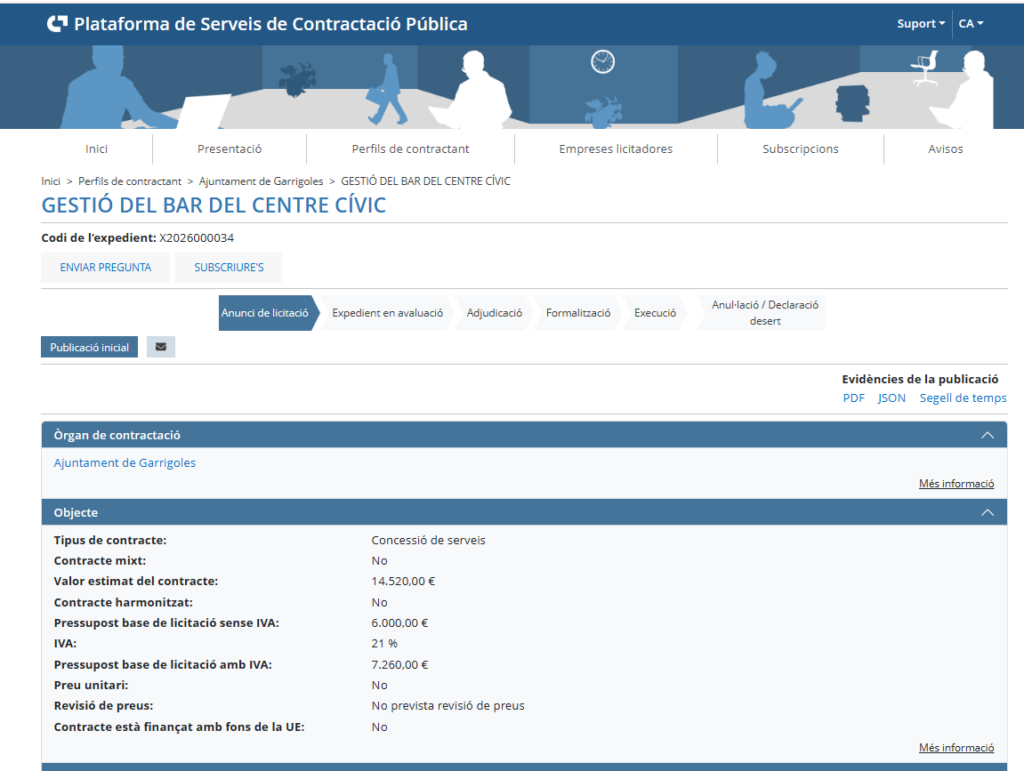Open the Suport dropdown menu
The width and height of the screenshot is (1024, 771).
[x=920, y=24]
